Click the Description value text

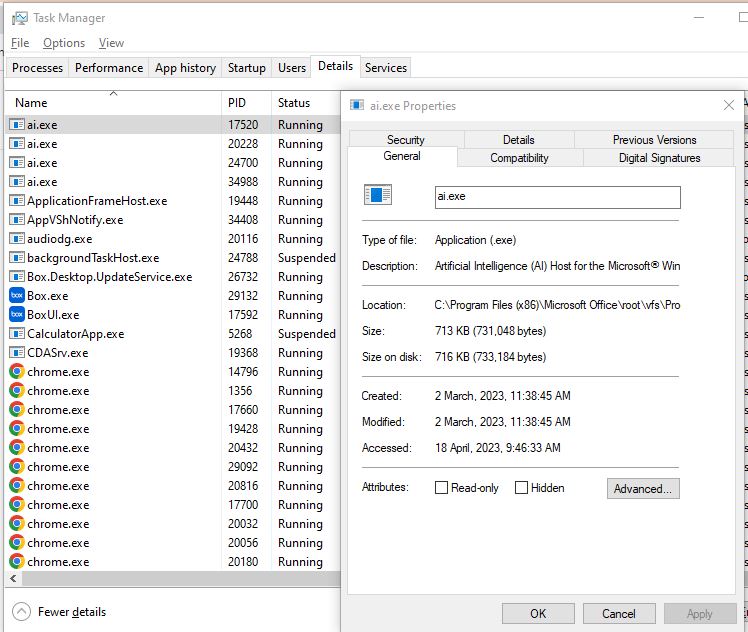pos(557,266)
